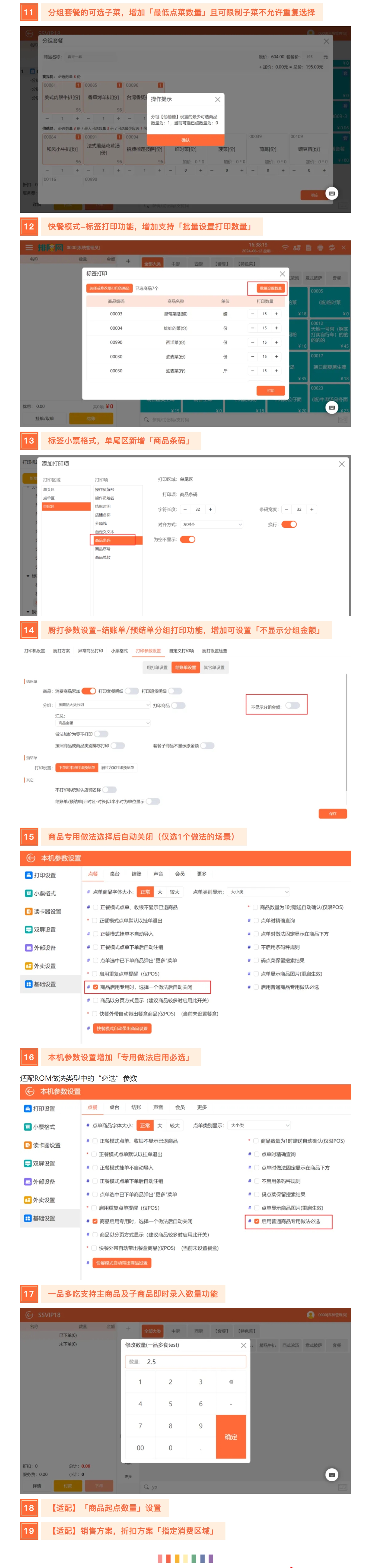Click the search magnifier icon below the quantity keypad screen
The width and height of the screenshot is (365, 1568).
coord(146,1487)
